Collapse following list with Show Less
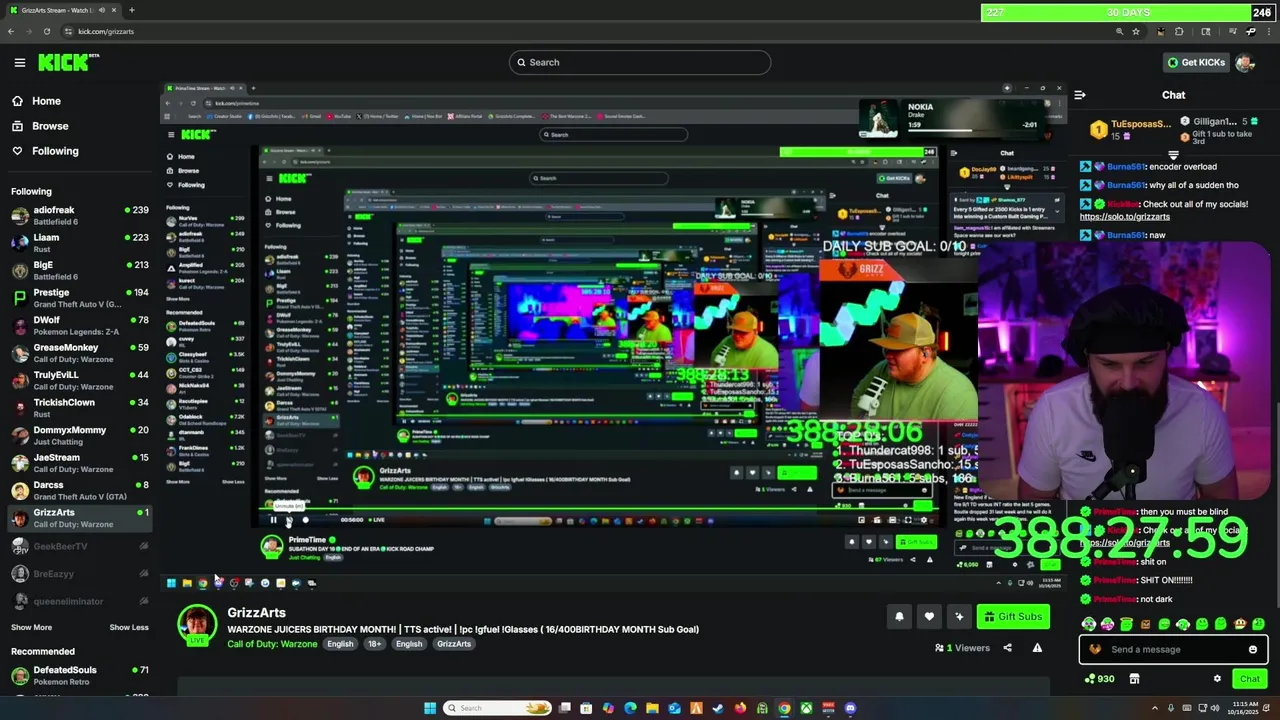 (x=129, y=627)
